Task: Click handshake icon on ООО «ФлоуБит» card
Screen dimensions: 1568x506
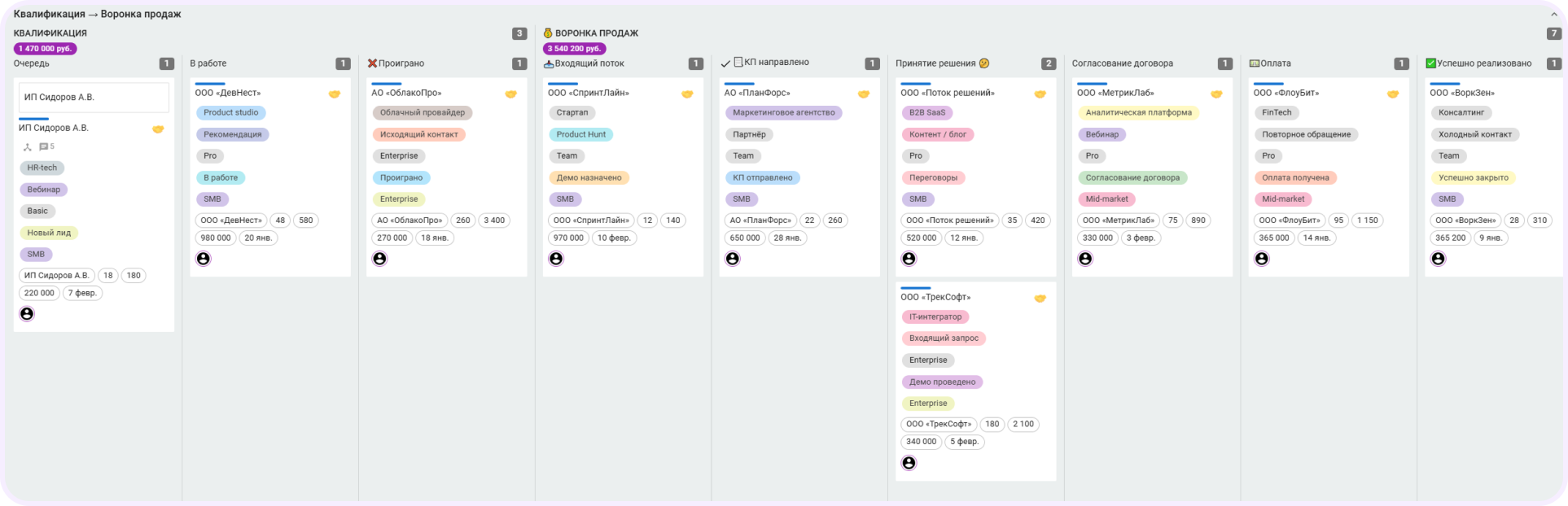Action: tap(1392, 94)
